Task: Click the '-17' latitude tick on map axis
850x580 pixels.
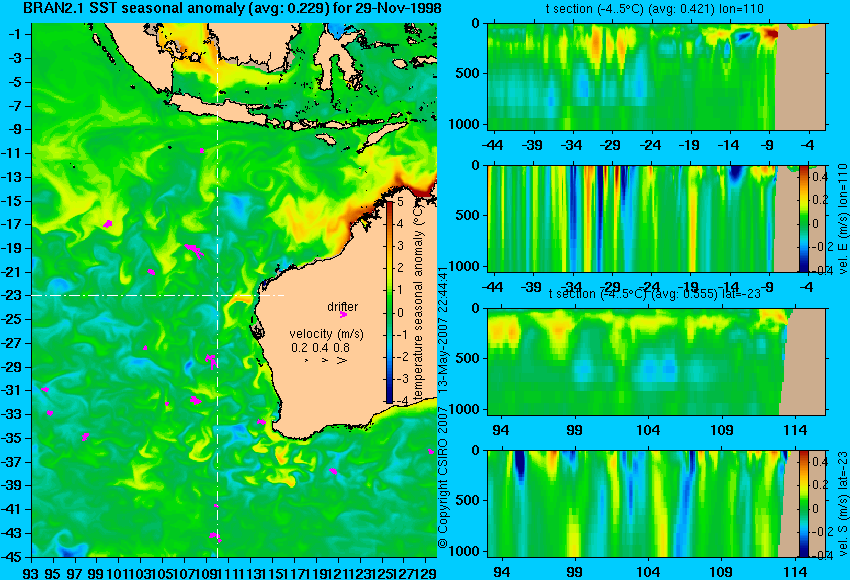Action: click(14, 224)
